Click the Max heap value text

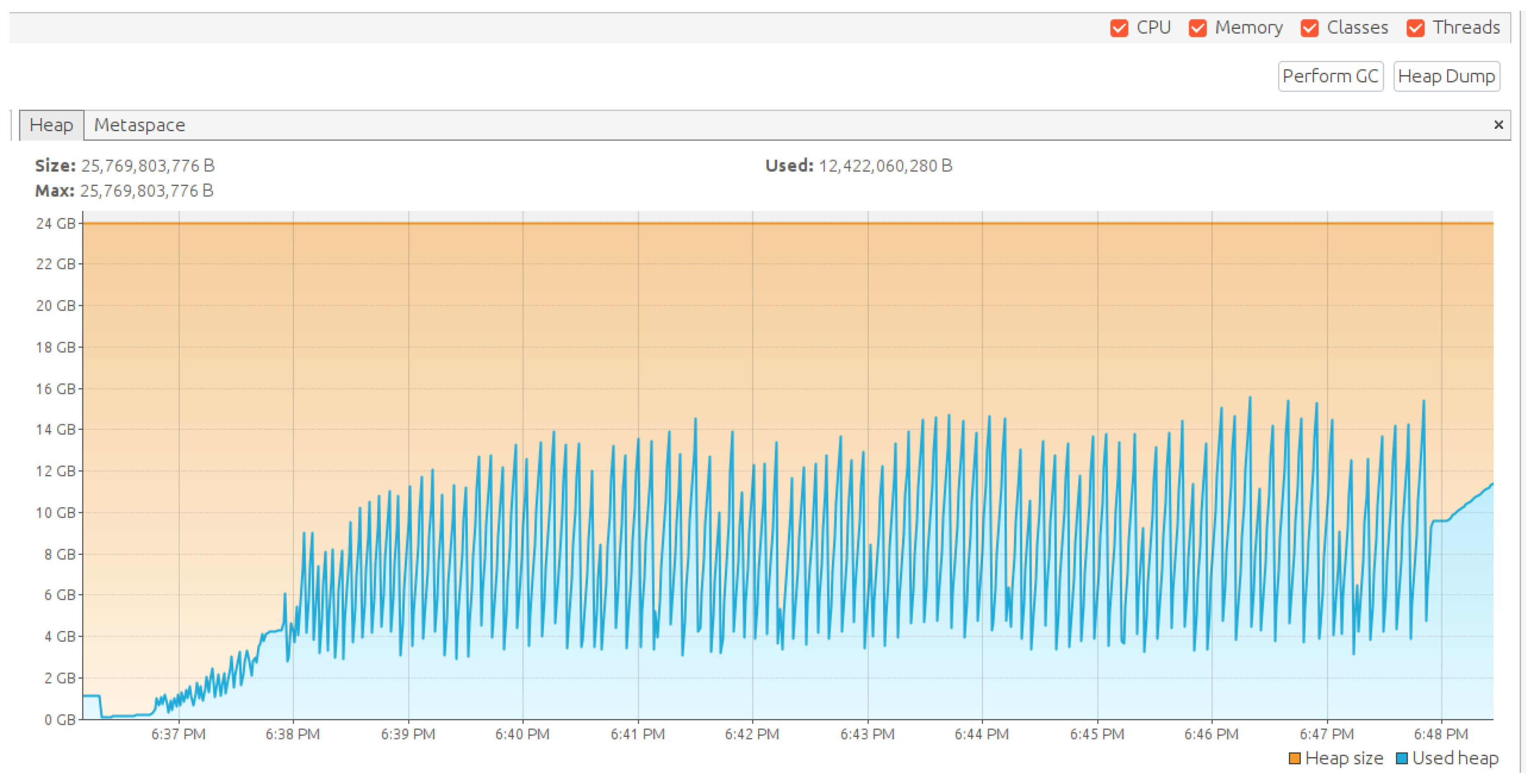(146, 191)
